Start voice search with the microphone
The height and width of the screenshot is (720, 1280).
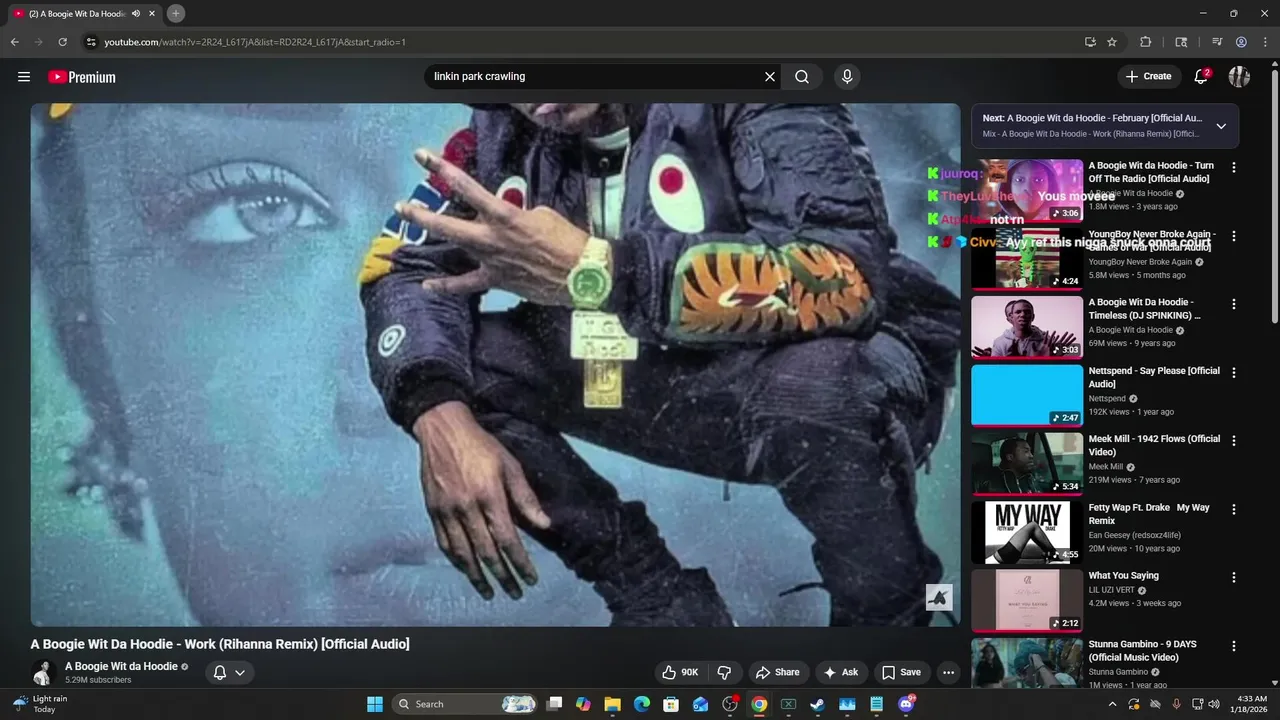click(x=847, y=77)
